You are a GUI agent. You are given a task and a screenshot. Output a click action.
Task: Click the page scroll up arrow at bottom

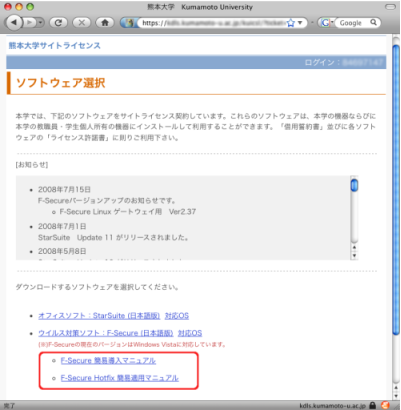coord(396,388)
